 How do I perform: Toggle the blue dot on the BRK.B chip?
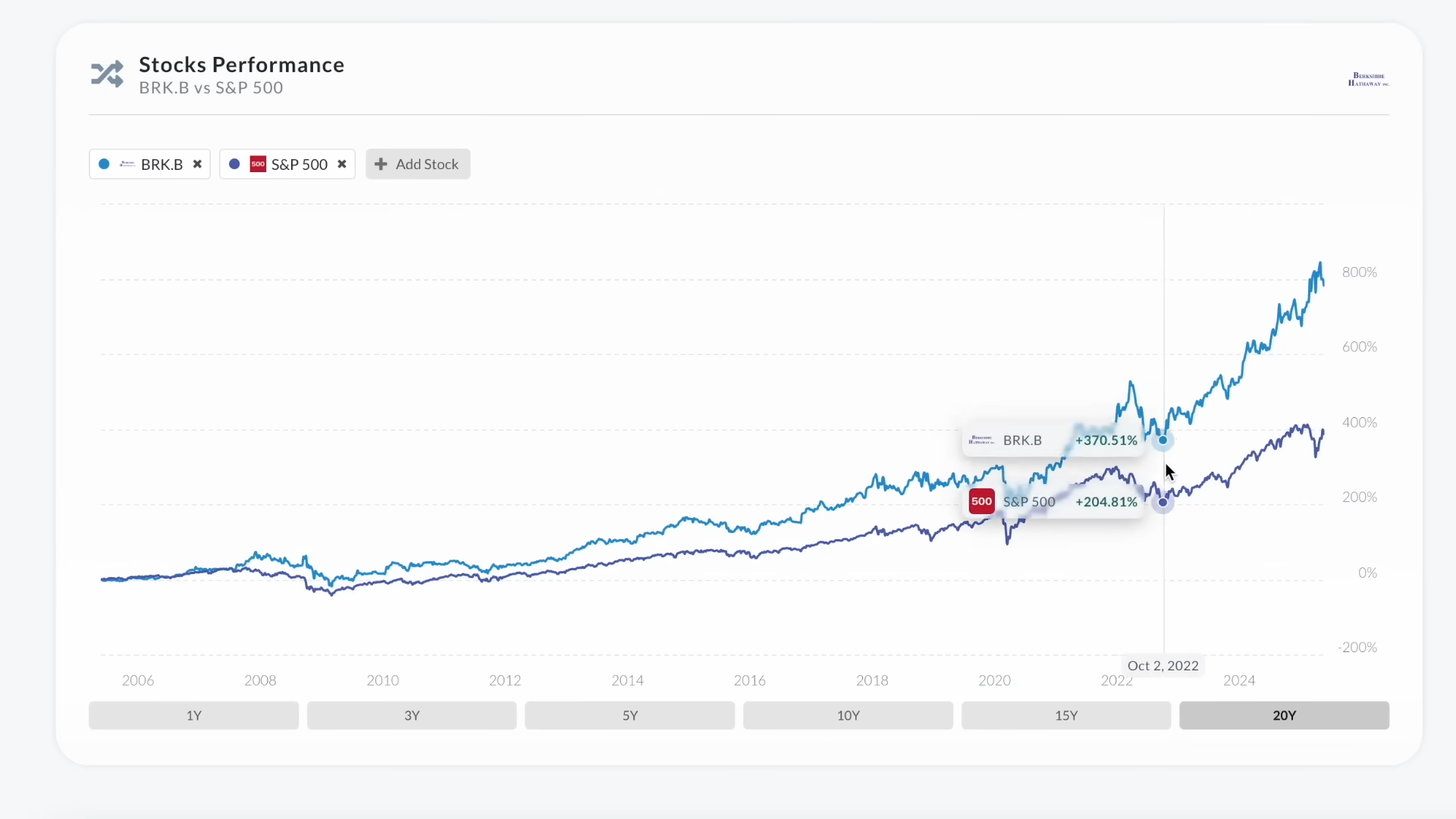coord(104,164)
